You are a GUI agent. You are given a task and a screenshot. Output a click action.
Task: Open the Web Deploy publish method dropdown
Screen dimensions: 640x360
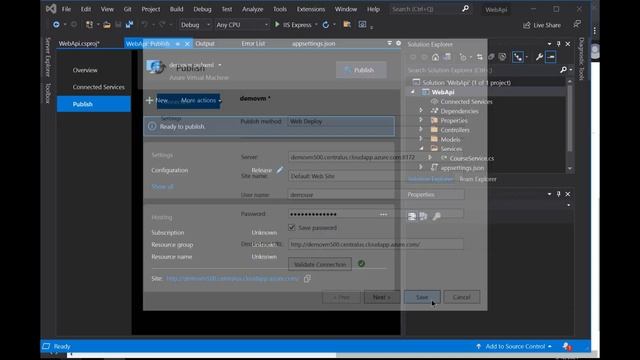341,121
